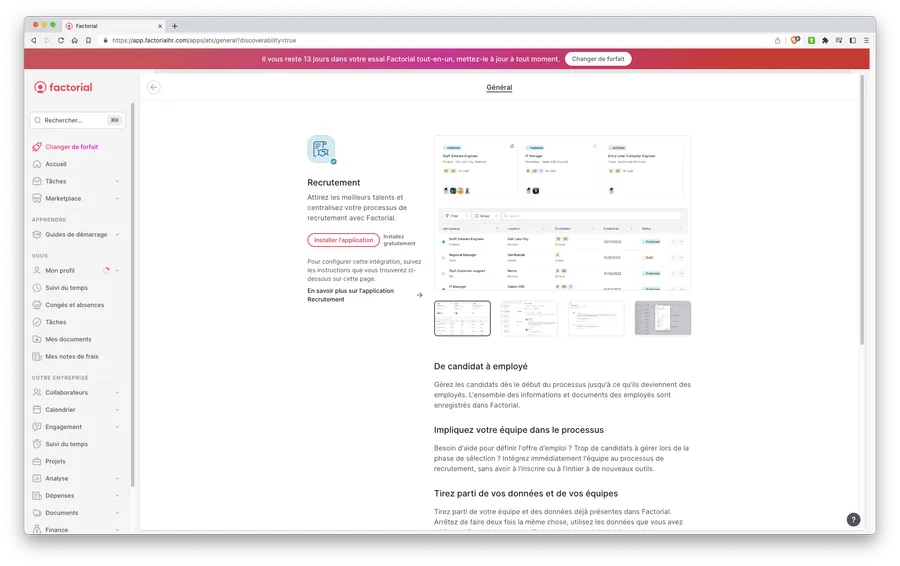Click the stopwatch icon for Suivi du temps under Votre entreprise
Image resolution: width=900 pixels, height=566 pixels.
[x=37, y=444]
